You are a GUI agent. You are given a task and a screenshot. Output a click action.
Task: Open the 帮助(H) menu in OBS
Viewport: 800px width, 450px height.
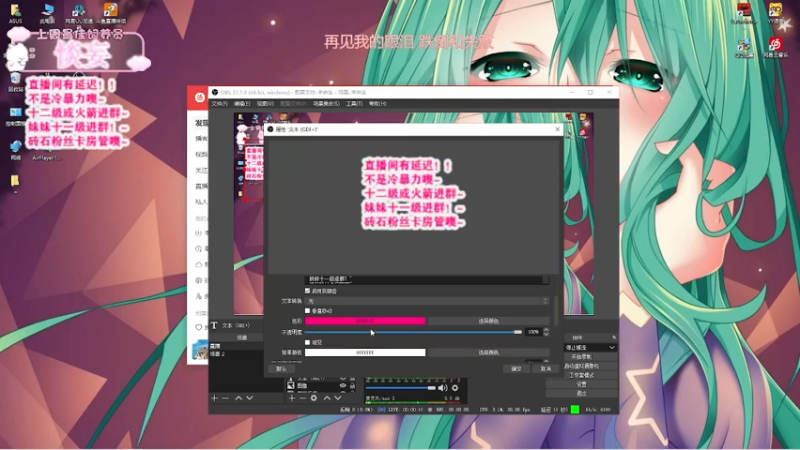(378, 104)
